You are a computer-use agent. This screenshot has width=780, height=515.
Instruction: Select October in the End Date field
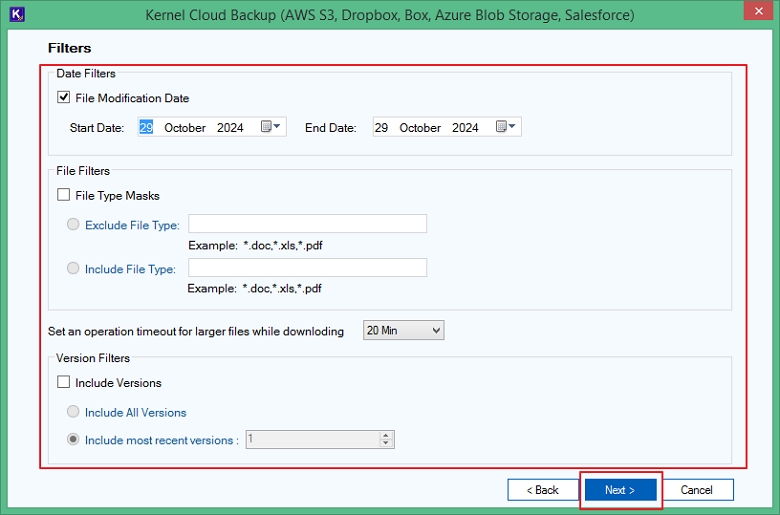pyautogui.click(x=420, y=128)
